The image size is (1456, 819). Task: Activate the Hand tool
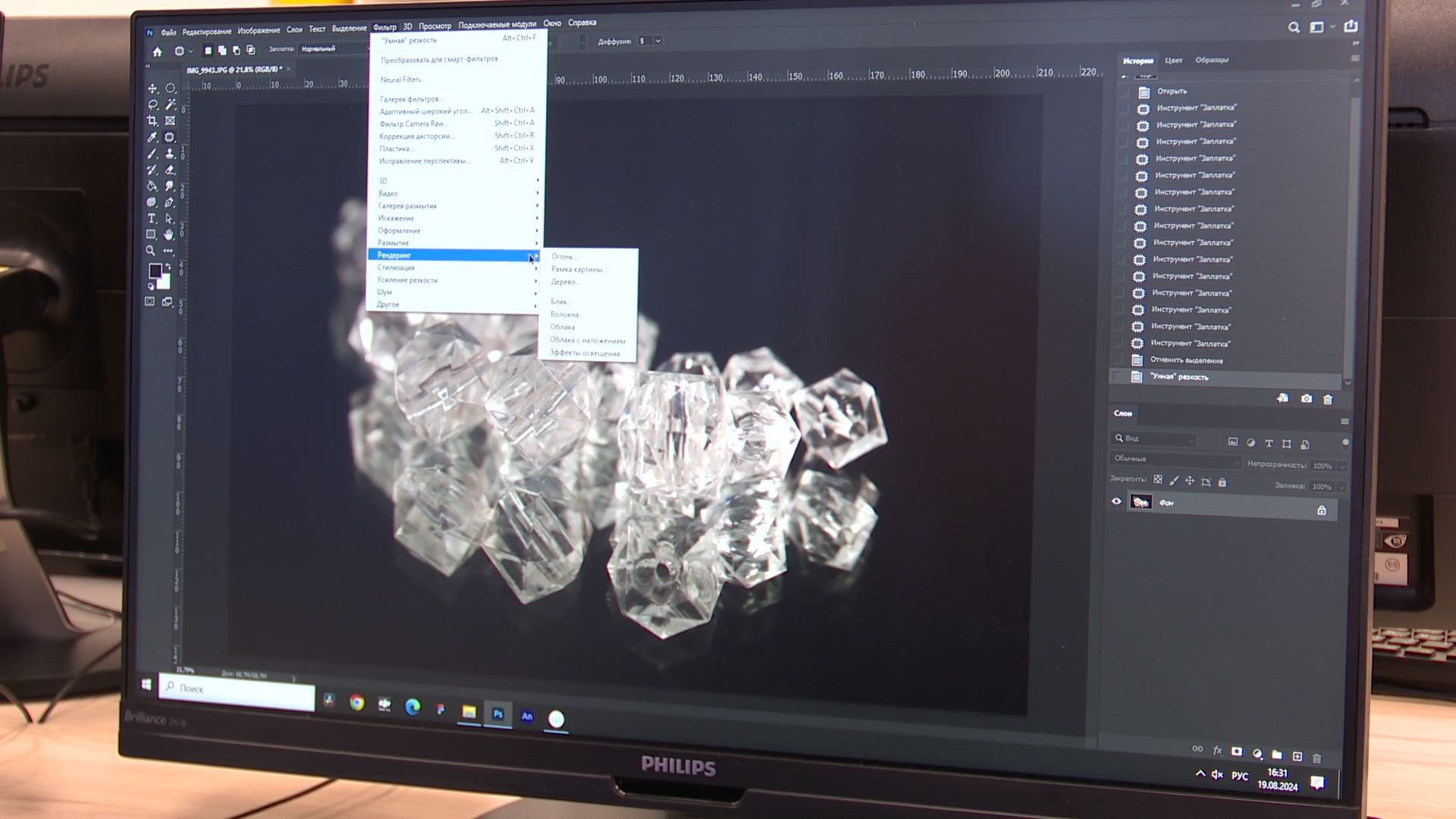168,234
